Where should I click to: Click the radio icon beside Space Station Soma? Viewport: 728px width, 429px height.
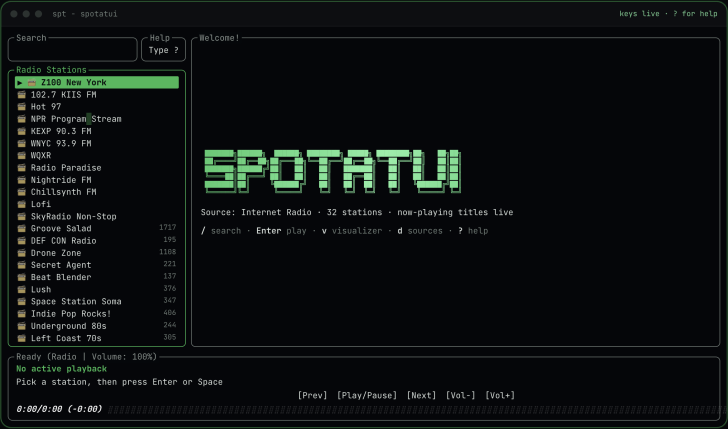pyautogui.click(x=21, y=301)
